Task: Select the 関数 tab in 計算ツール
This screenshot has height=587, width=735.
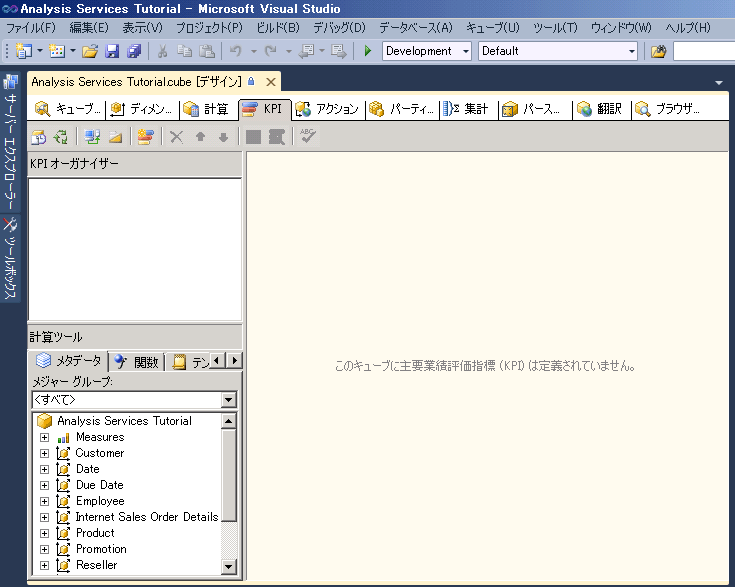Action: pos(136,362)
